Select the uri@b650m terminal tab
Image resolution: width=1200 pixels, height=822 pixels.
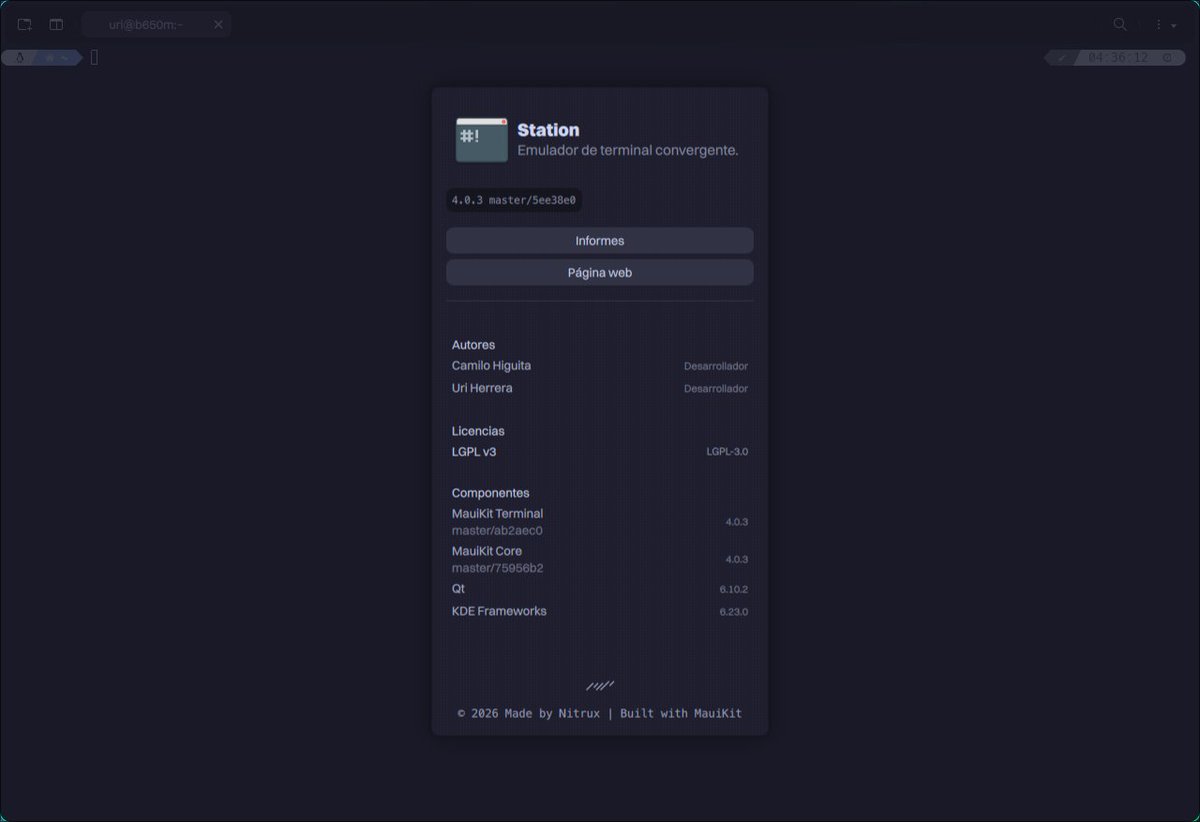click(155, 24)
